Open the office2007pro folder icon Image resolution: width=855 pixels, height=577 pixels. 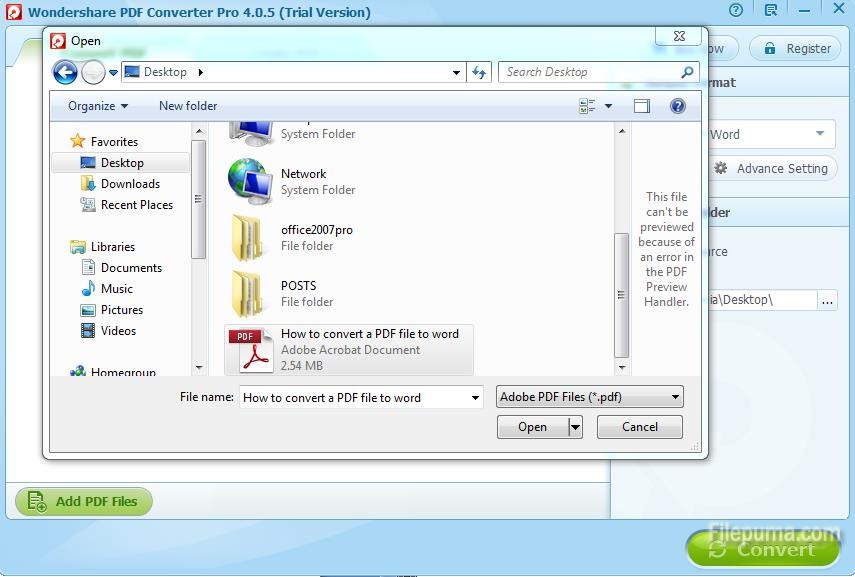247,237
